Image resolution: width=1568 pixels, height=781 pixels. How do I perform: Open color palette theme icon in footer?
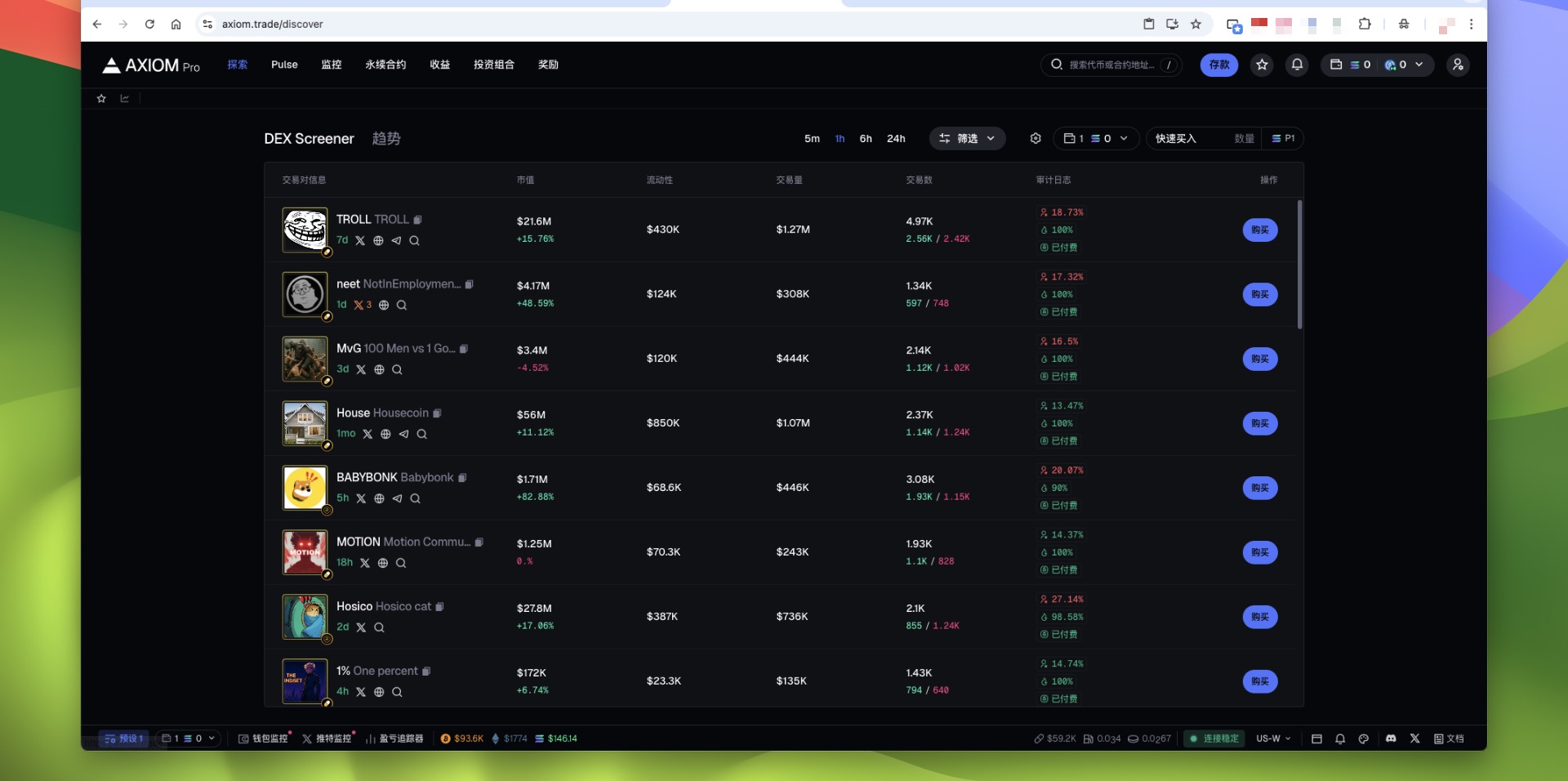(1363, 739)
